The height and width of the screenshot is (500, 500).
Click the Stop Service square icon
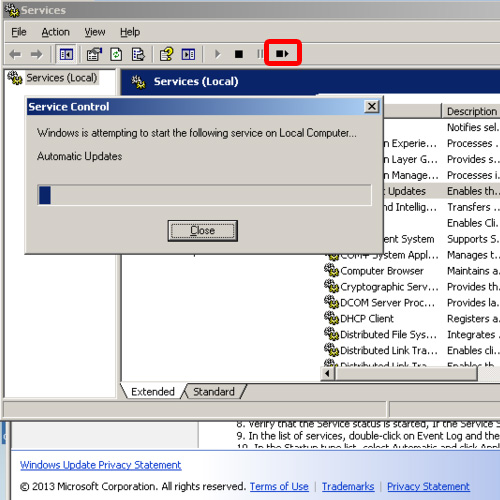pyautogui.click(x=239, y=54)
